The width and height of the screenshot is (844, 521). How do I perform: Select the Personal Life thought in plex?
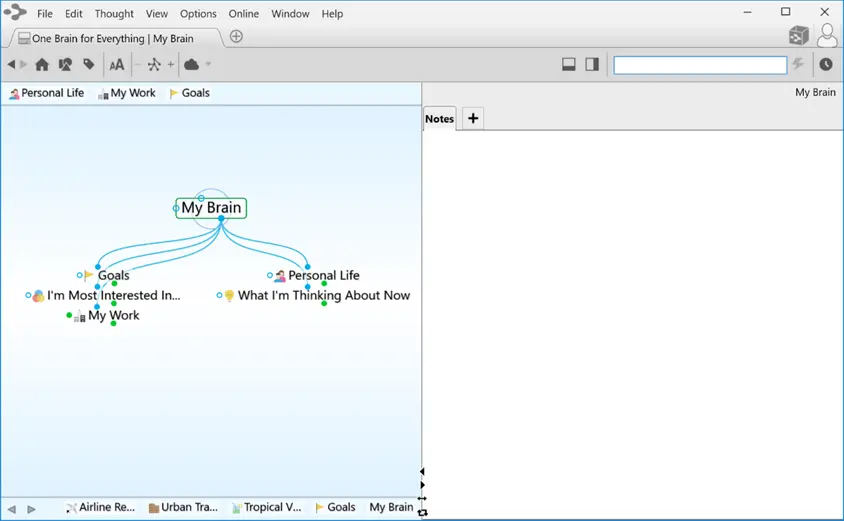point(323,275)
